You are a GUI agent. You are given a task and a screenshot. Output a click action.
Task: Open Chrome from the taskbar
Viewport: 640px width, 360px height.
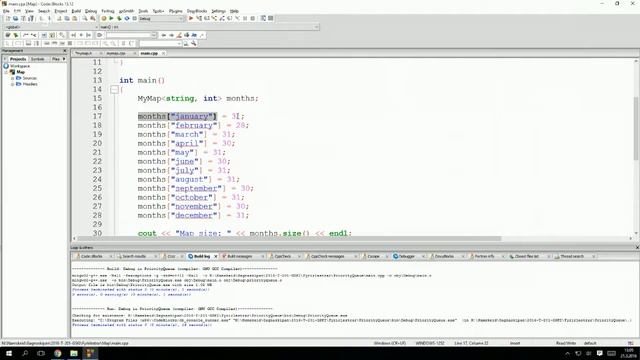coord(58,353)
